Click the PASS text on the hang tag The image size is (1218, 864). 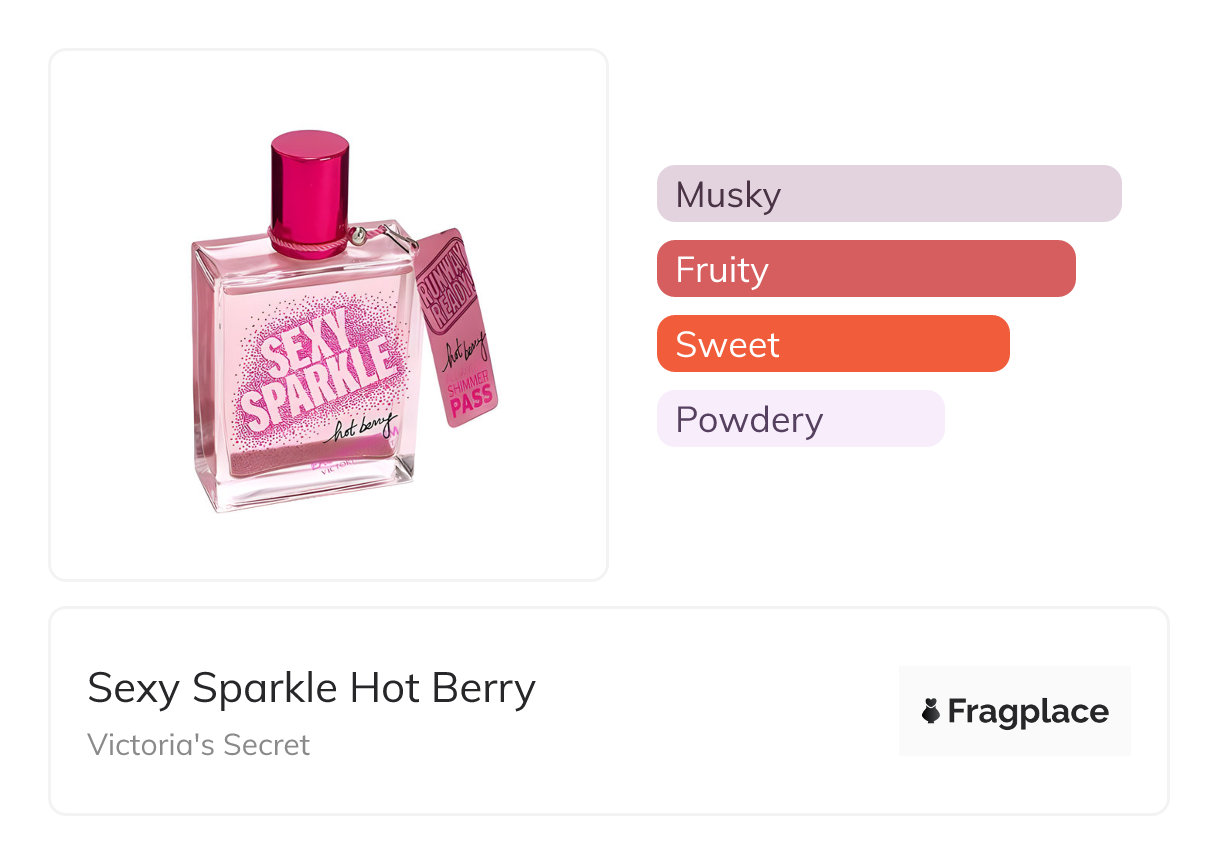click(x=471, y=396)
